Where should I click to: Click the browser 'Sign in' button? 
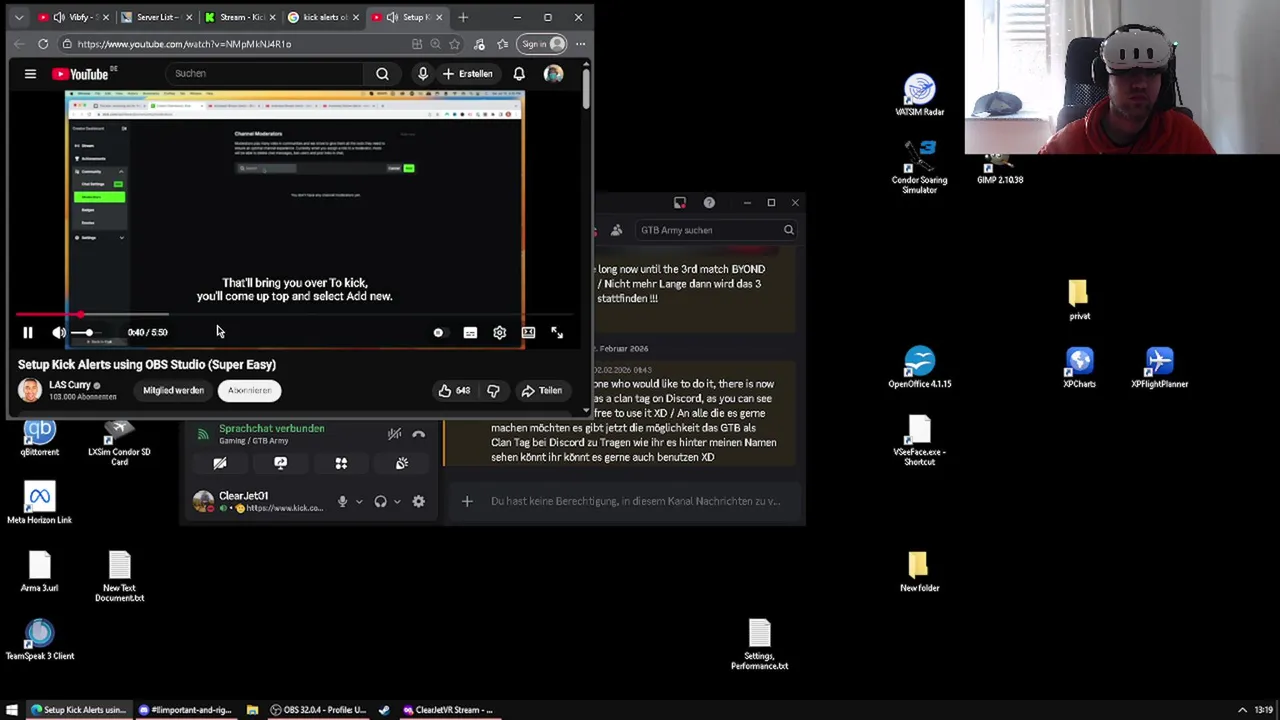pyautogui.click(x=543, y=44)
